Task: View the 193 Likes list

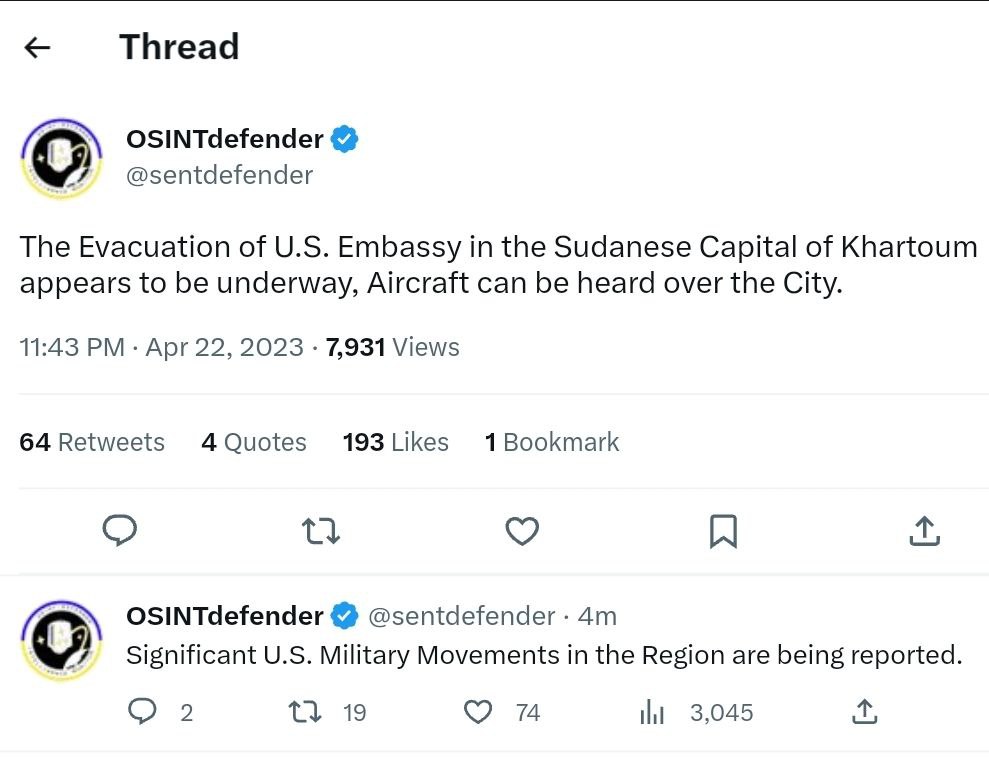Action: coord(395,442)
